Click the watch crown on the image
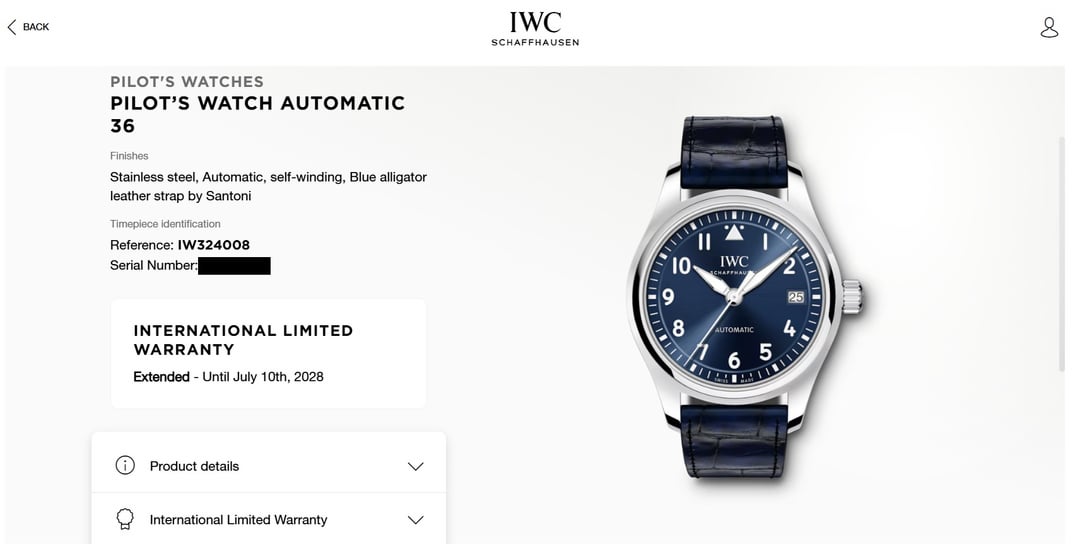1080x552 pixels. pos(852,297)
